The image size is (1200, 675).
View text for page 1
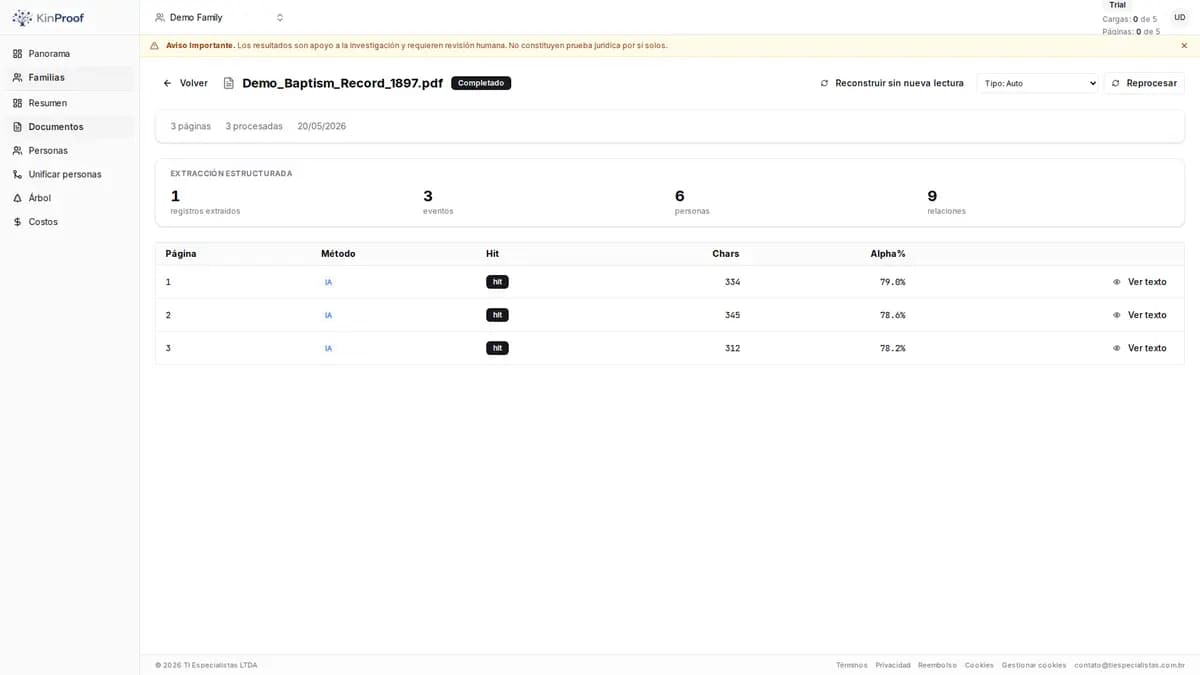point(1140,282)
